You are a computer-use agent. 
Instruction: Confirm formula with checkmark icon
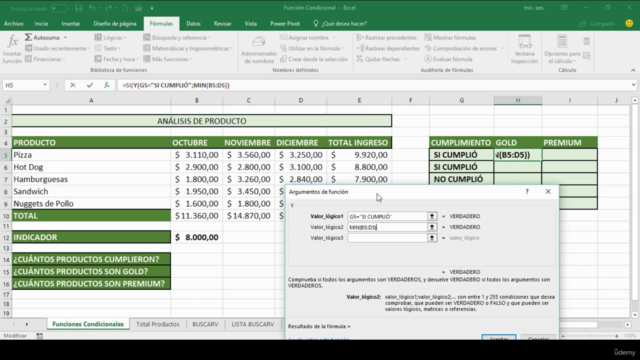(x=90, y=85)
